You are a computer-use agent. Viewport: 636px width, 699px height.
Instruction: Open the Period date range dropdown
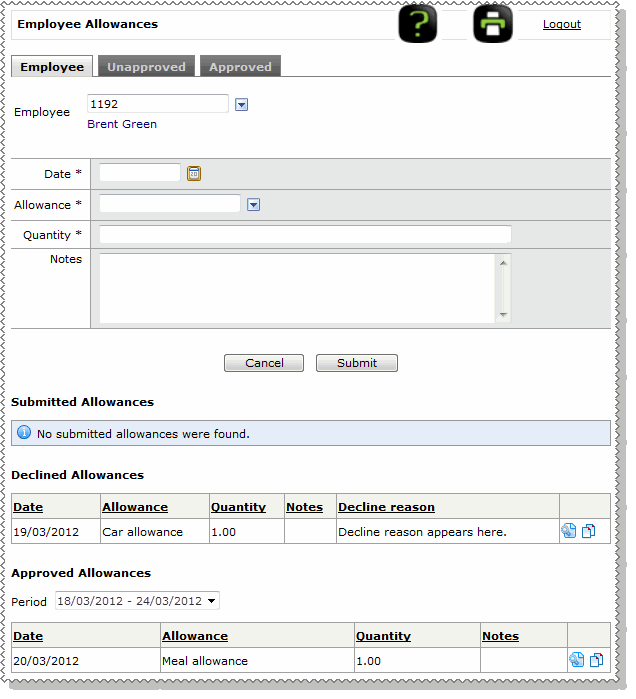[137, 601]
